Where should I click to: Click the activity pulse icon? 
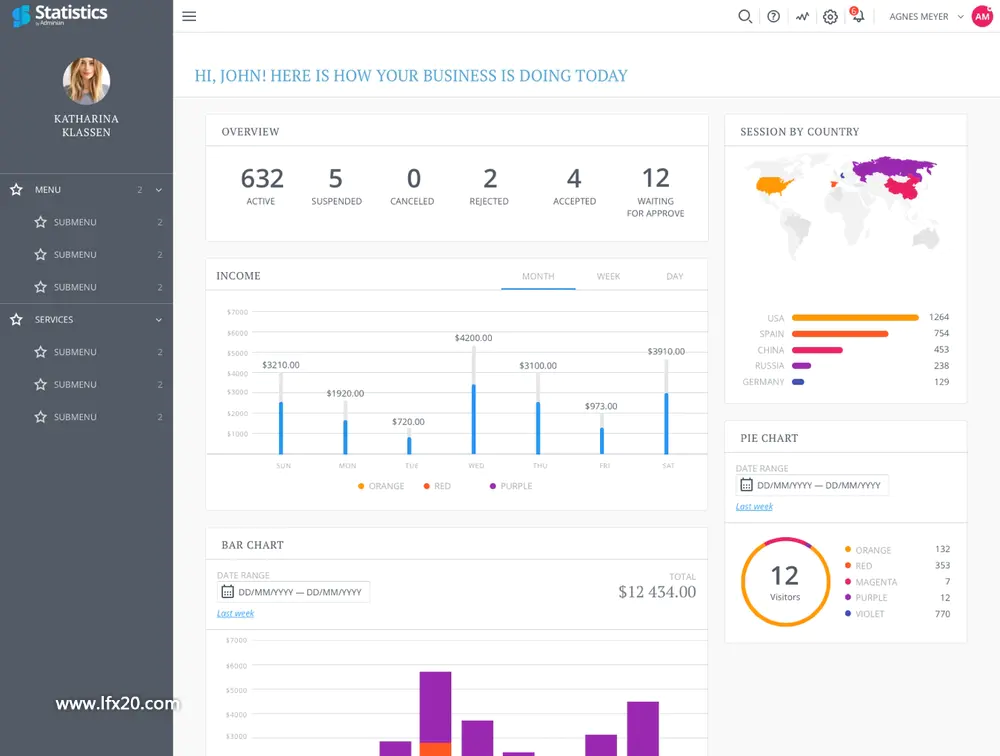tap(802, 17)
